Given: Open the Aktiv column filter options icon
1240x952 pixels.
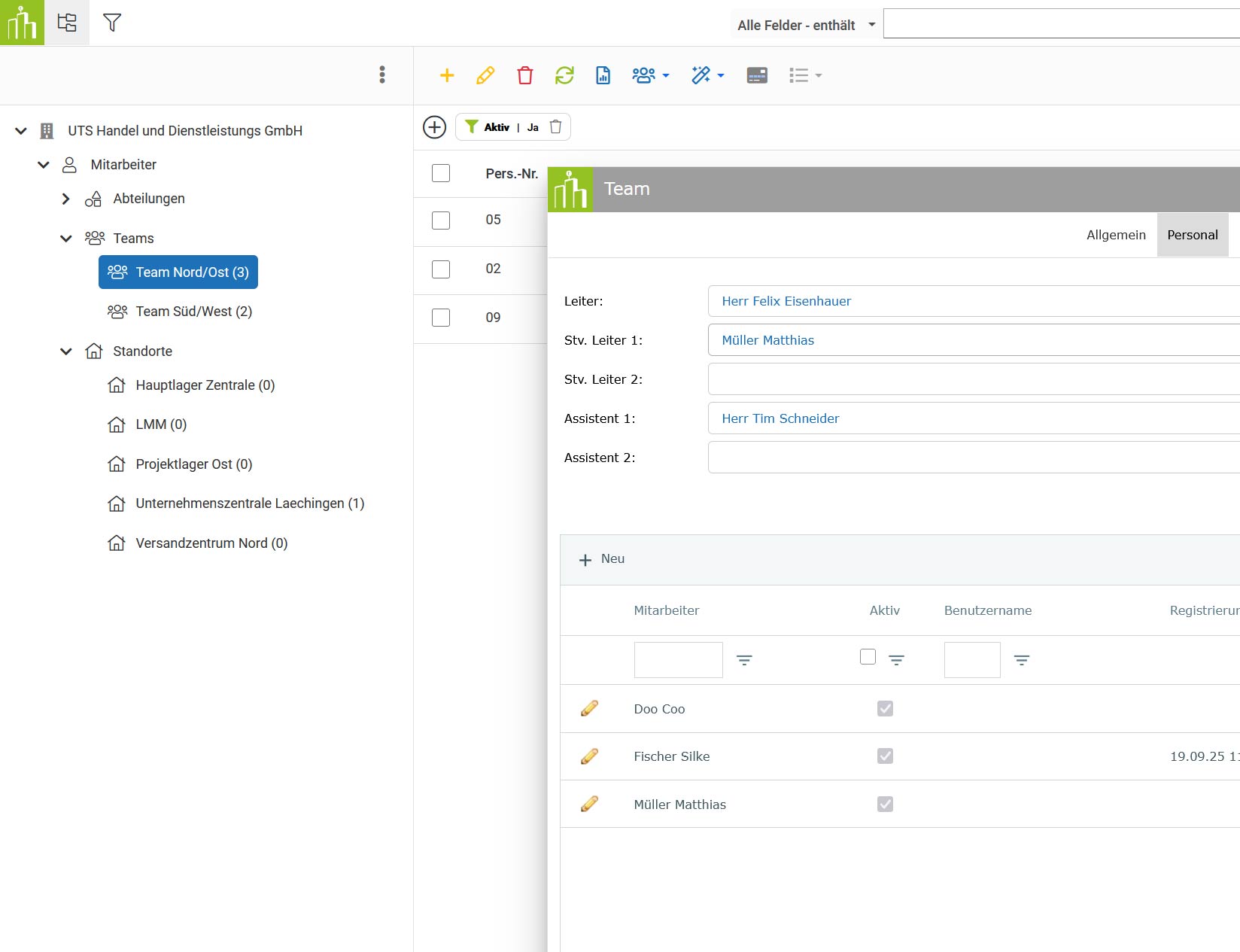Looking at the screenshot, I should coord(897,660).
